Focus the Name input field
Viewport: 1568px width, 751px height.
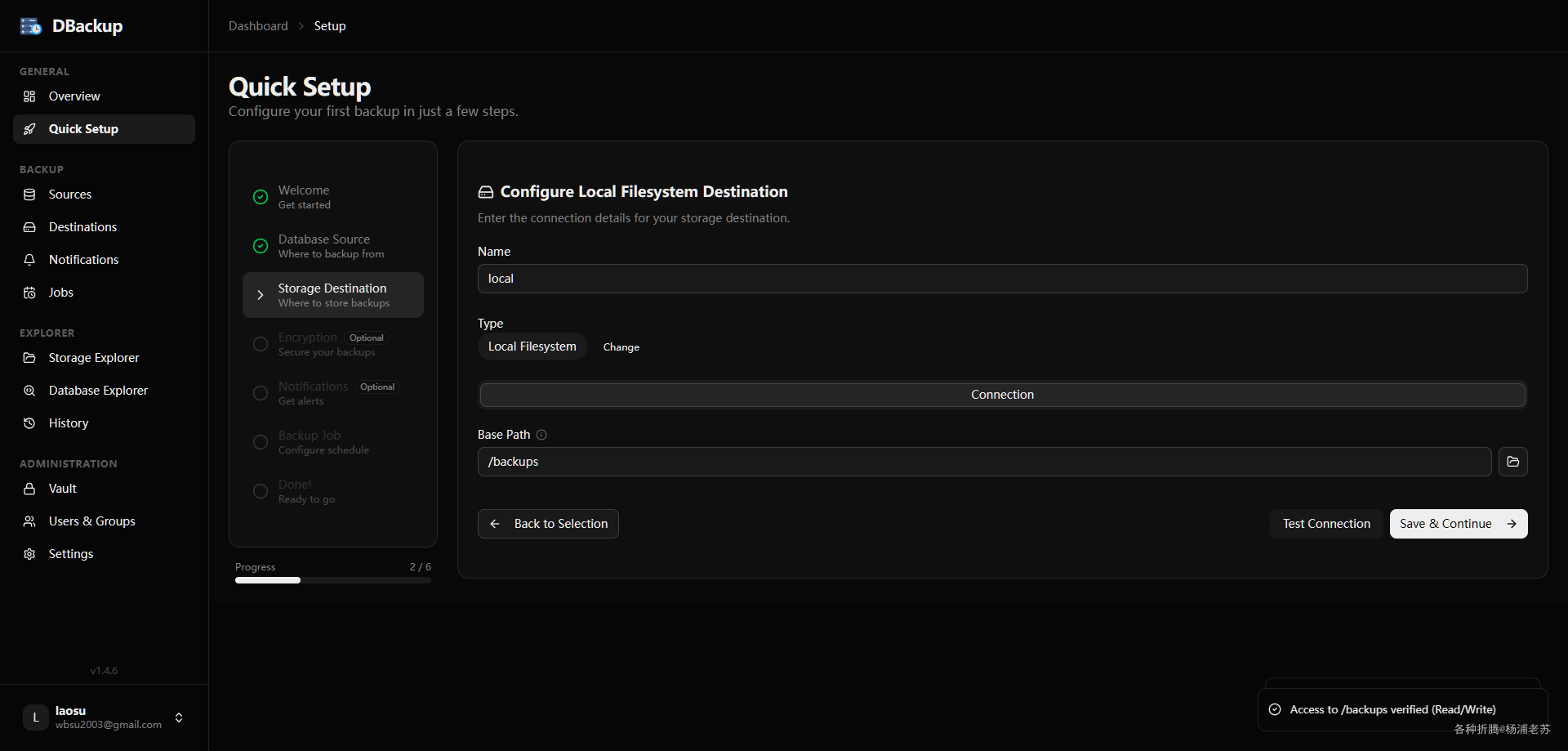point(1002,279)
